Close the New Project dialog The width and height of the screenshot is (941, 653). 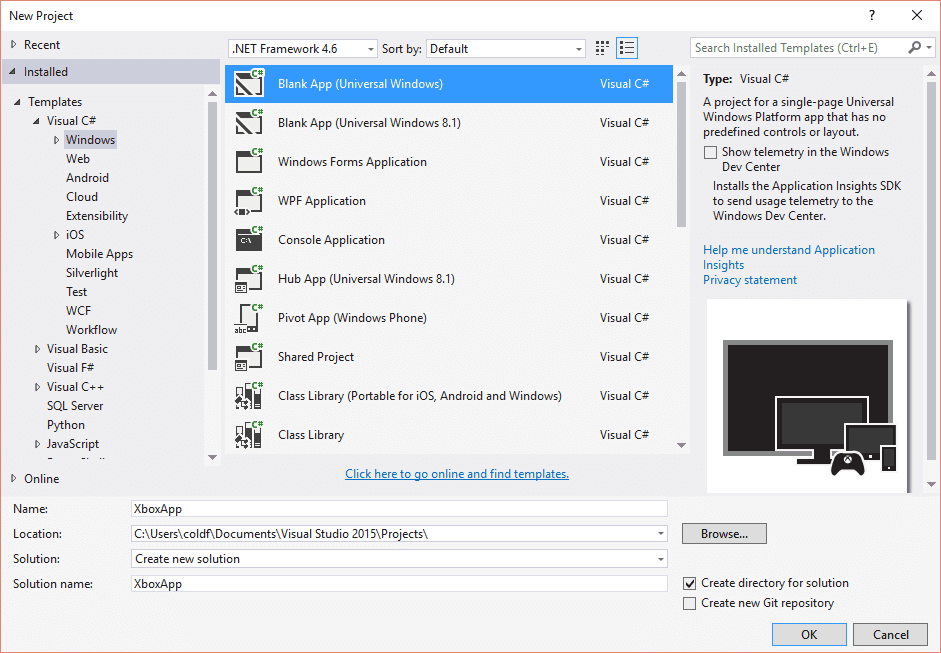click(x=917, y=16)
